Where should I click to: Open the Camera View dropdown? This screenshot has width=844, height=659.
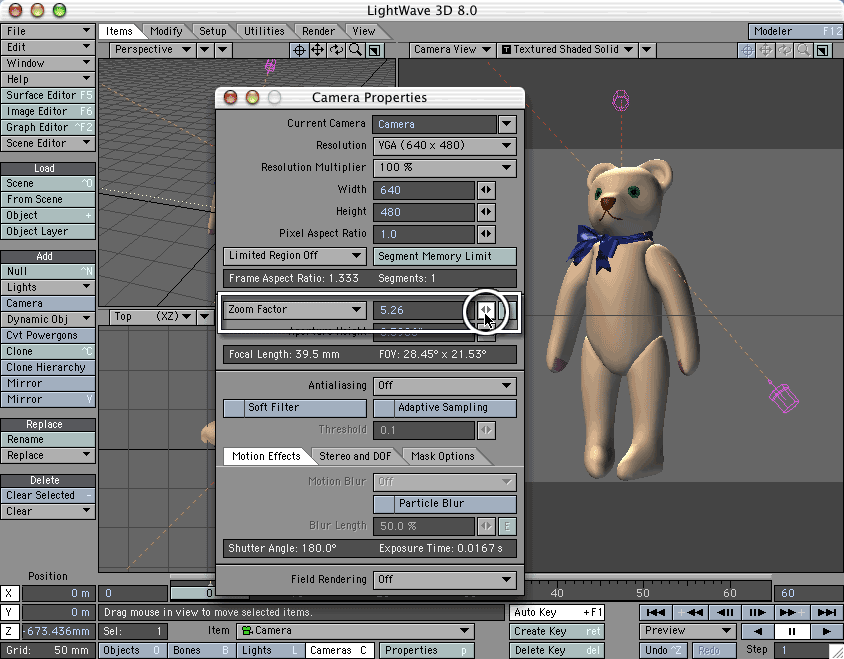tap(452, 50)
